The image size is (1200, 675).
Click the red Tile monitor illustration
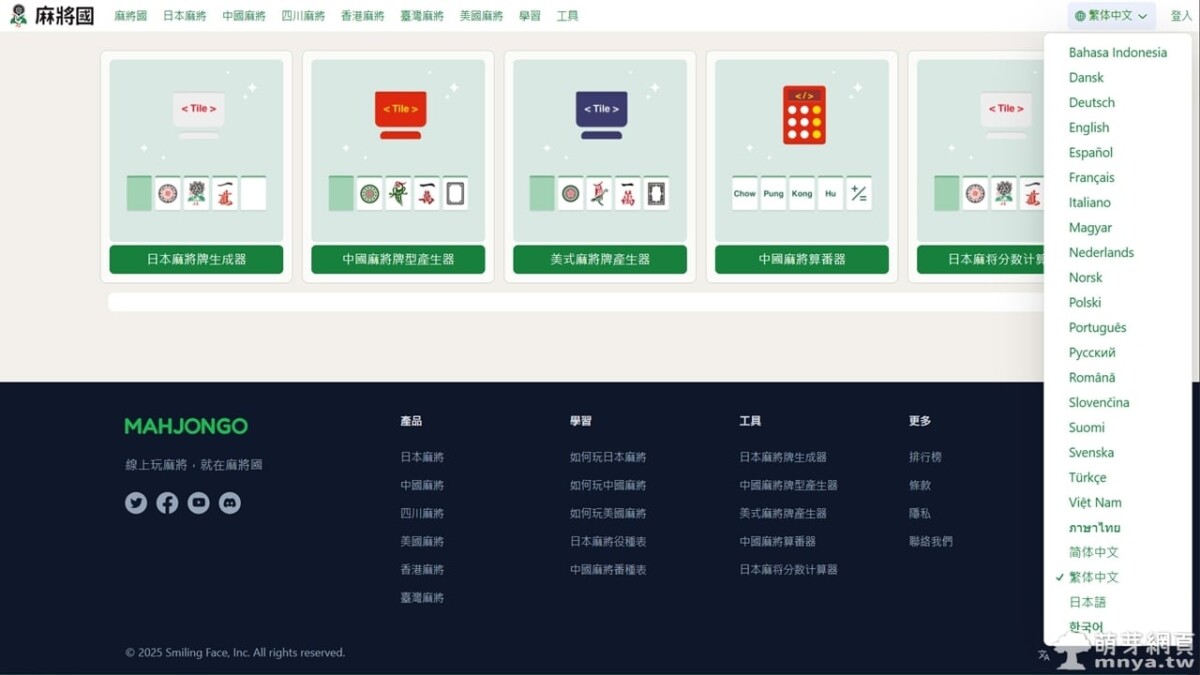click(400, 113)
